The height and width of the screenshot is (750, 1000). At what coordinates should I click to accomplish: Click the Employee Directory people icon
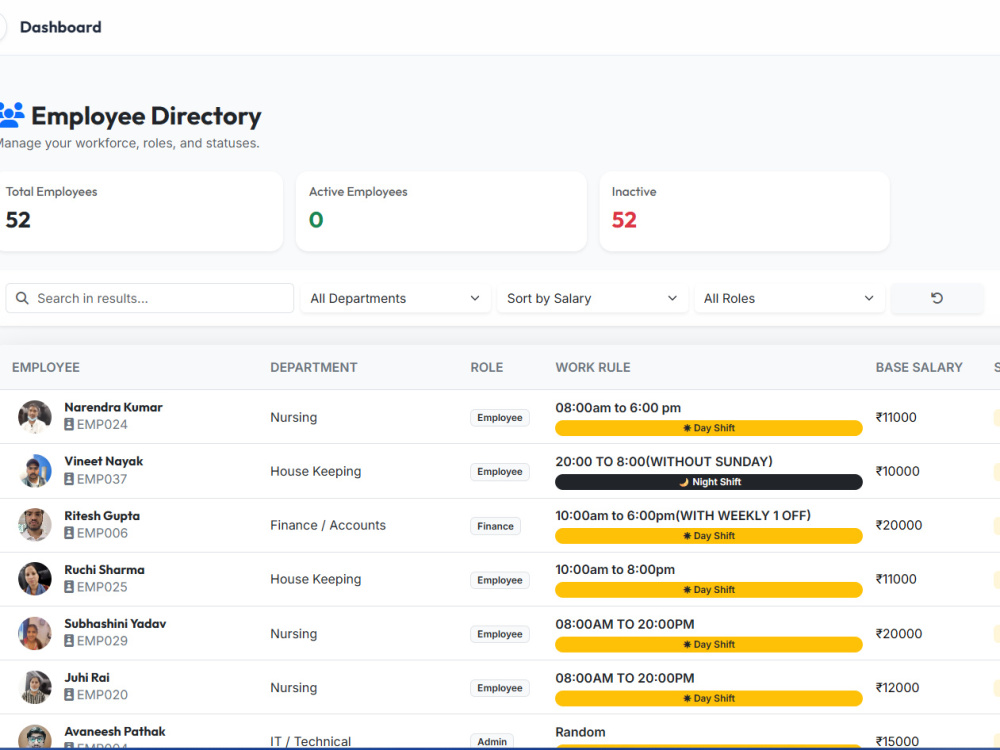click(11, 115)
